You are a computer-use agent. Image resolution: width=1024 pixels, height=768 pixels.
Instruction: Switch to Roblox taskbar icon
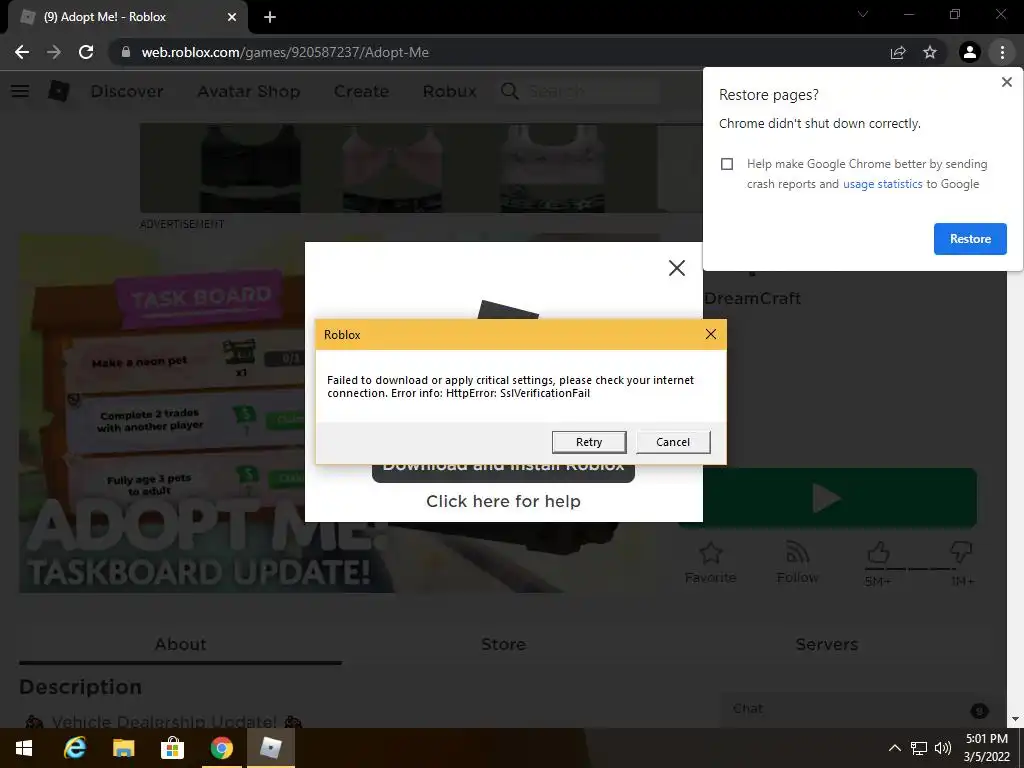[x=270, y=748]
